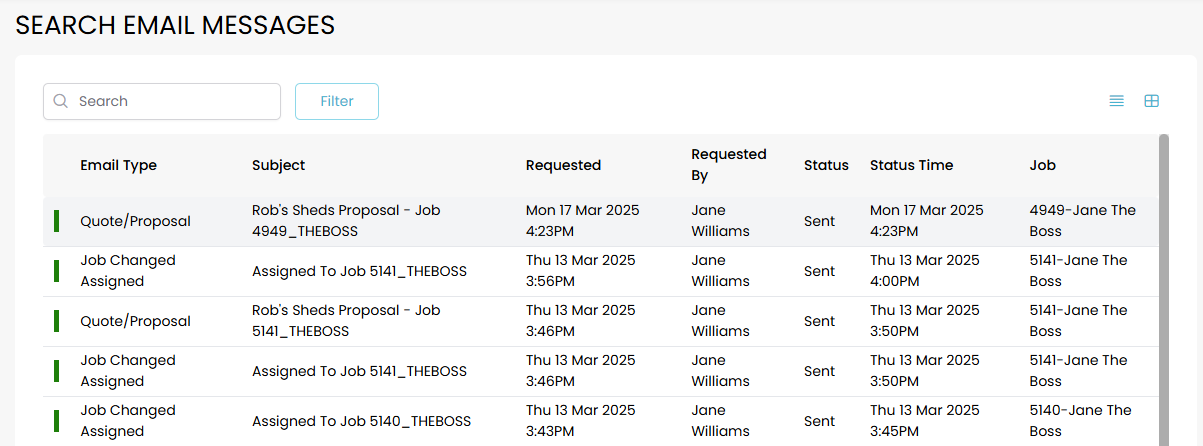Select Assigned To Job 5140_THEBOSS row

(x=359, y=421)
